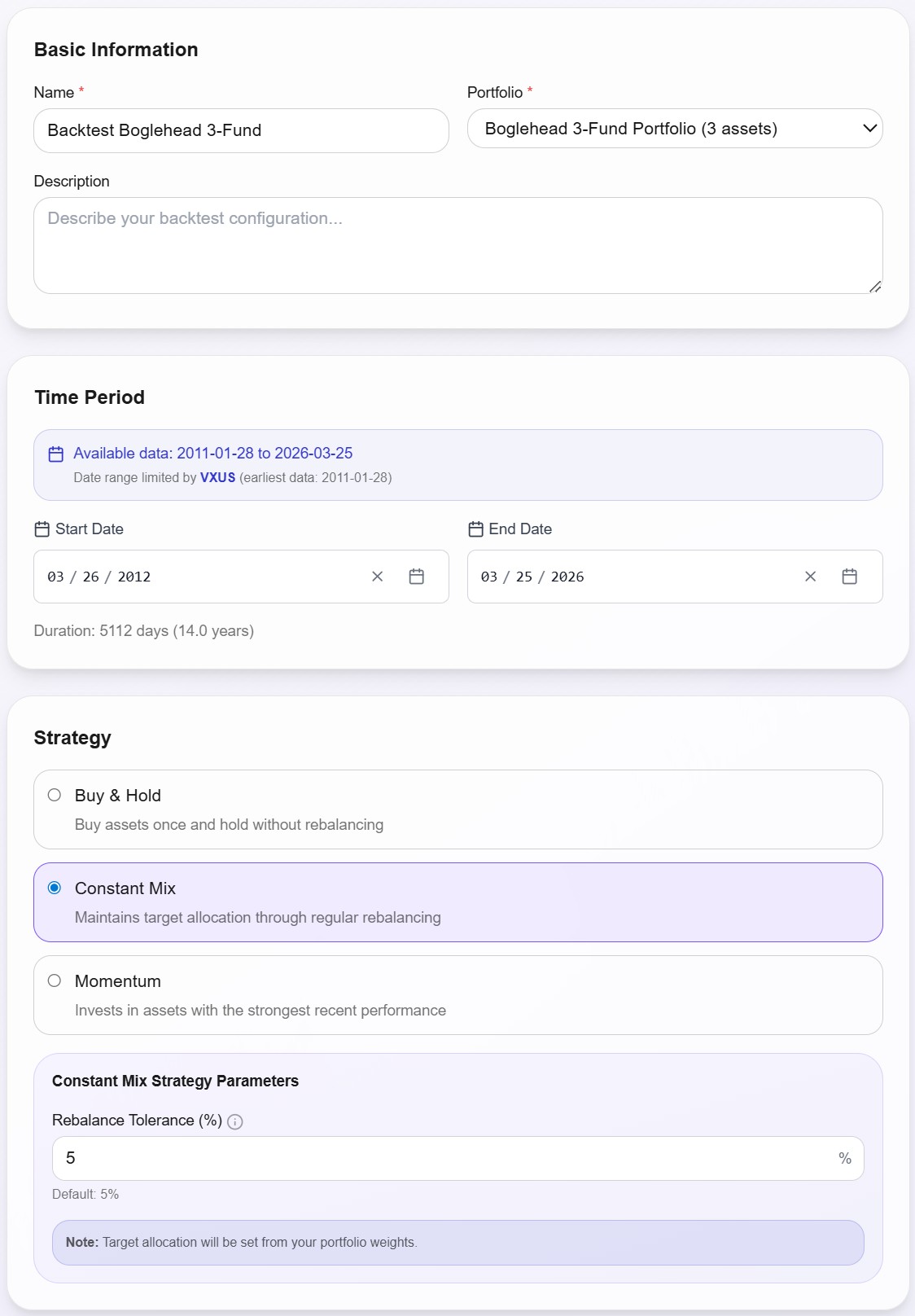Viewport: 915px width, 1316px height.
Task: Click the End Date field's month value
Action: (489, 577)
